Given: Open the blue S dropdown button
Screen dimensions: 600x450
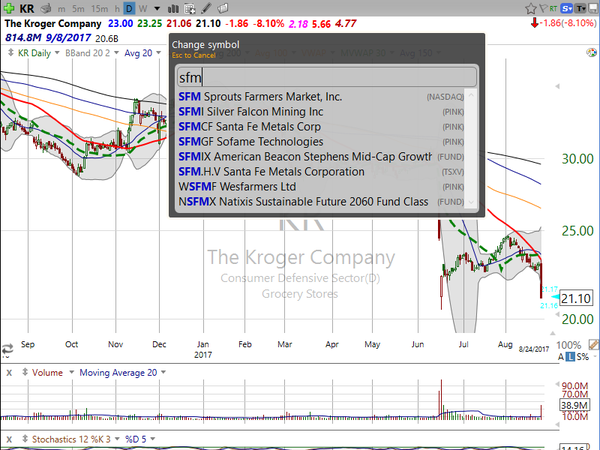Looking at the screenshot, I should point(567,8).
